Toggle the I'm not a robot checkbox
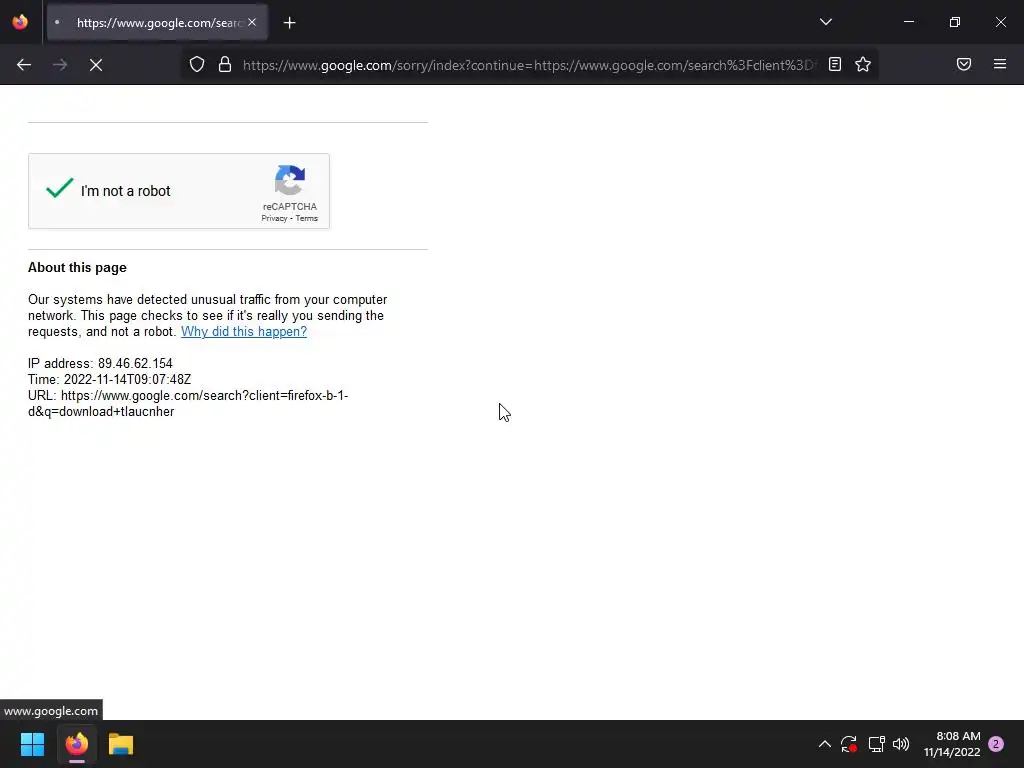1024x768 pixels. (x=59, y=189)
